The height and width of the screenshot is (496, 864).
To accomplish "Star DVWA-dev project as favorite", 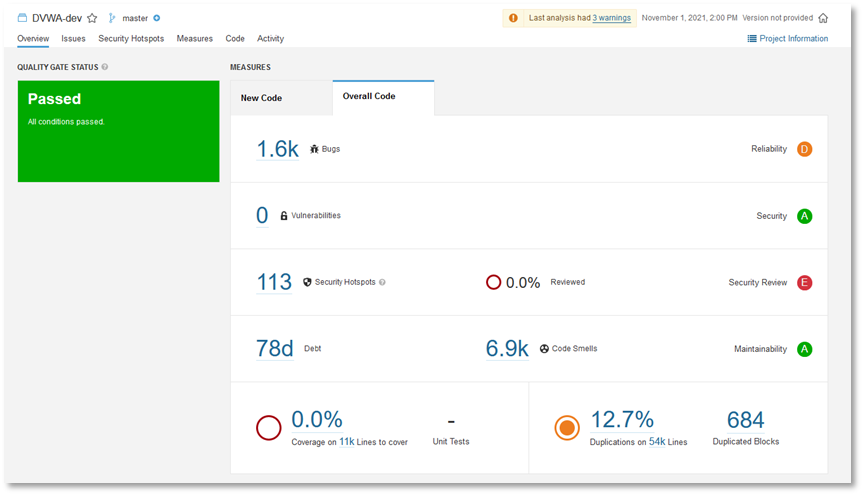I will (x=92, y=18).
